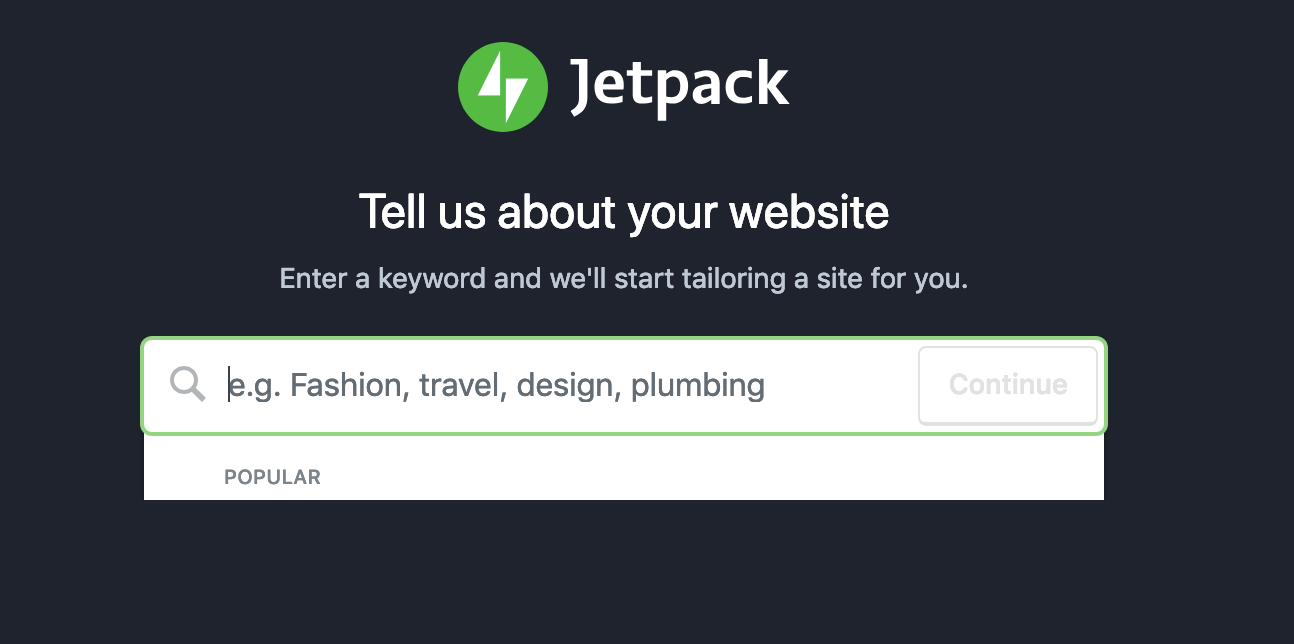The height and width of the screenshot is (644, 1294).
Task: Place cursor at start of keyword field
Action: tap(229, 385)
